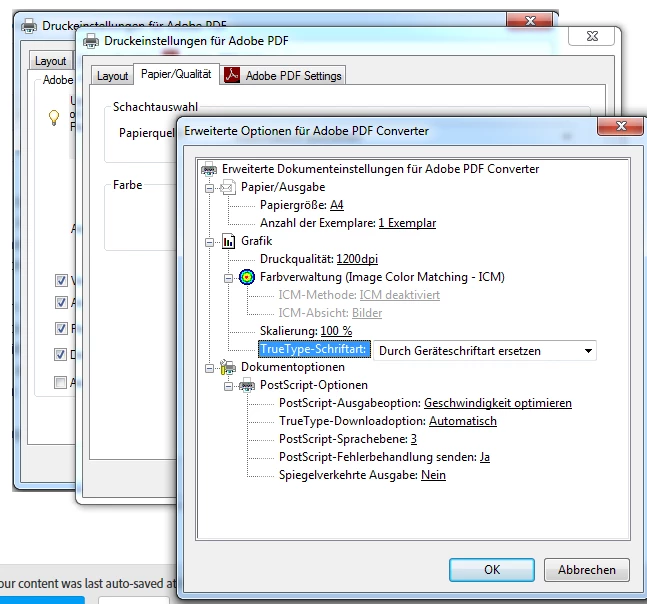This screenshot has width=647, height=604.
Task: Click the Abbrechen button
Action: pyautogui.click(x=587, y=570)
